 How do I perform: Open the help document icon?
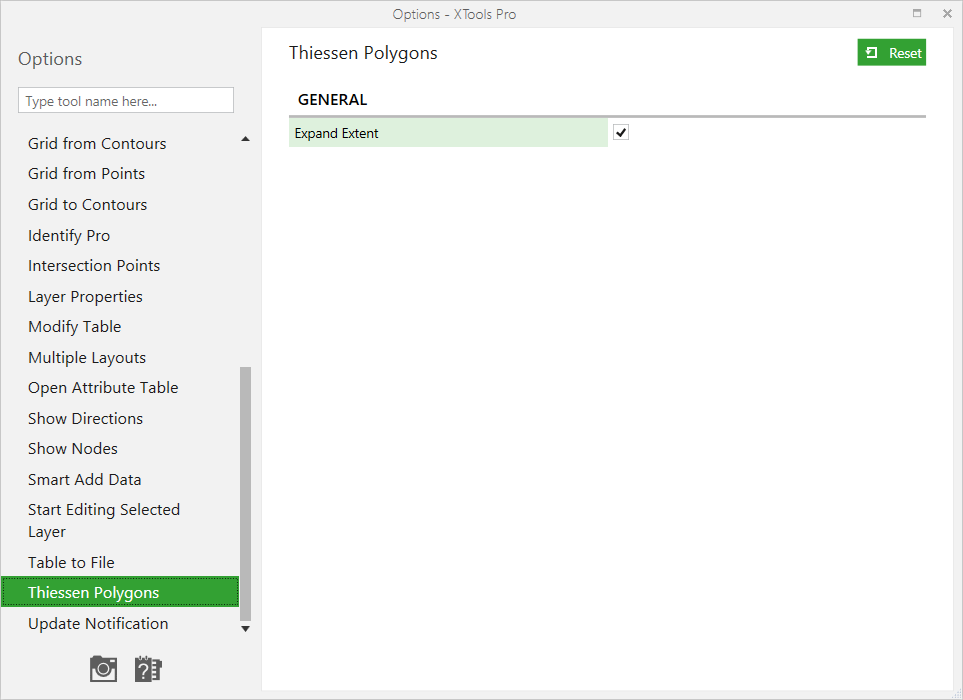(148, 669)
